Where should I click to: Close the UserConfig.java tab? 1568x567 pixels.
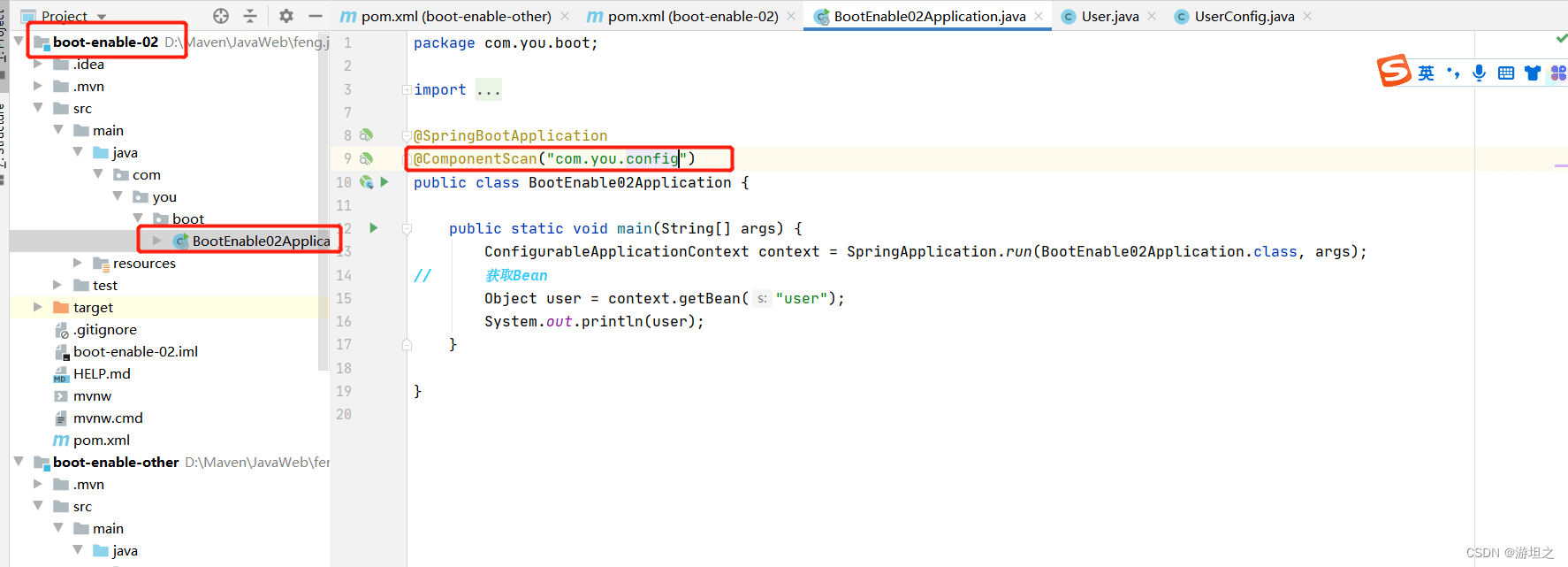click(1307, 16)
